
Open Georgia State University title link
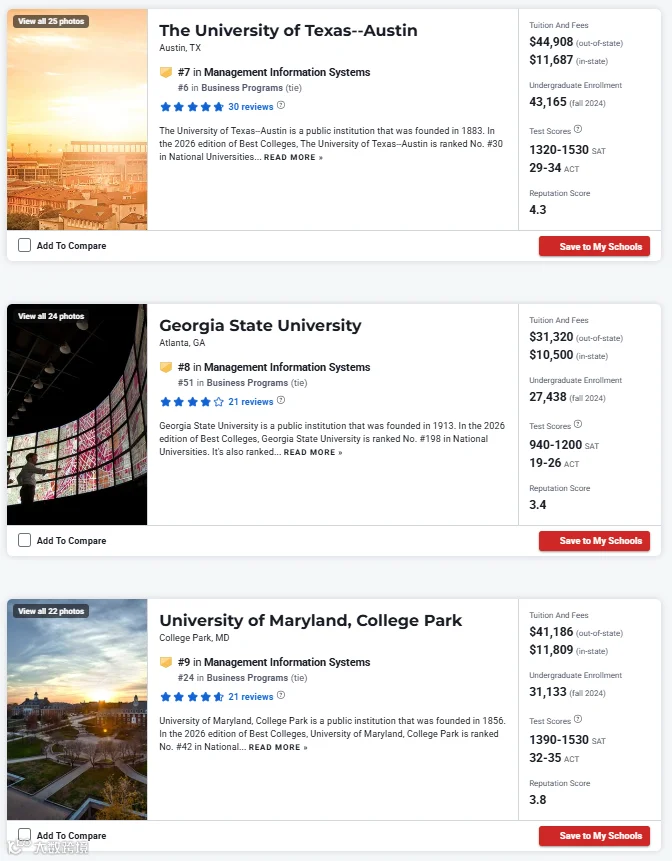(x=260, y=325)
